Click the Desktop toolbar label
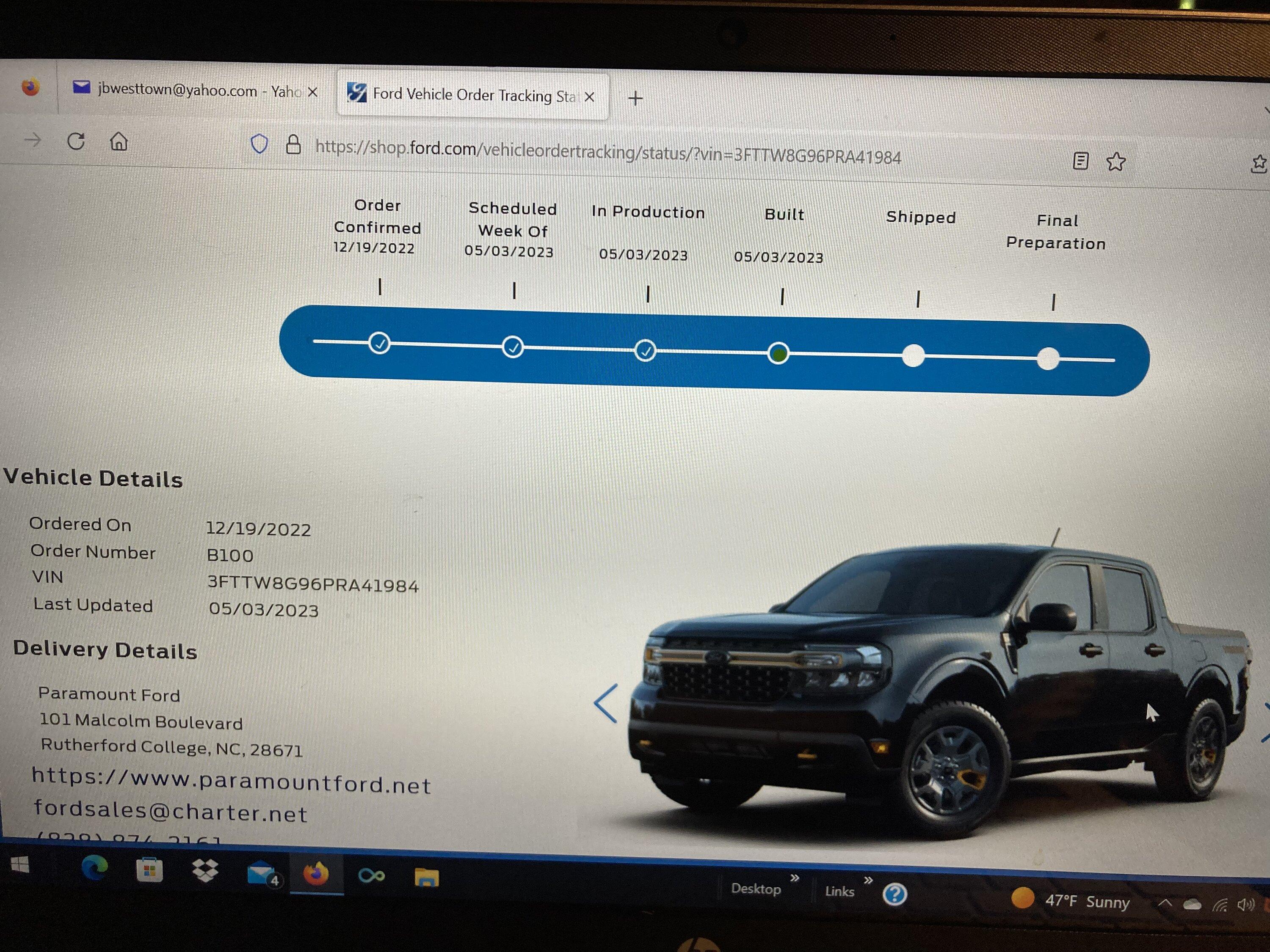Screen dimensions: 1270x952 click(x=756, y=889)
